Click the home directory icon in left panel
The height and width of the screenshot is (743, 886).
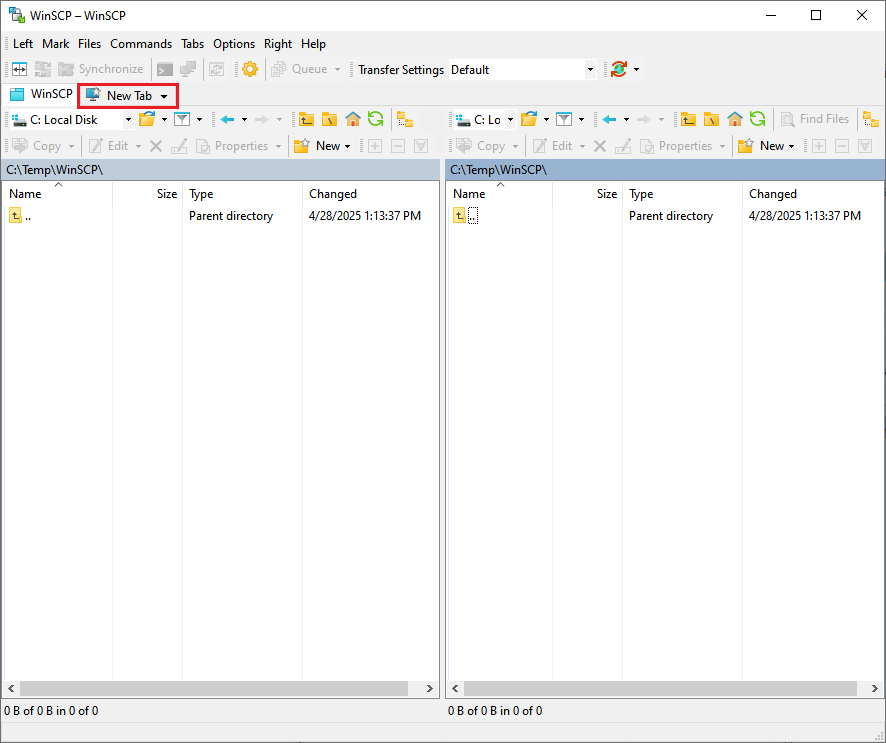(353, 119)
